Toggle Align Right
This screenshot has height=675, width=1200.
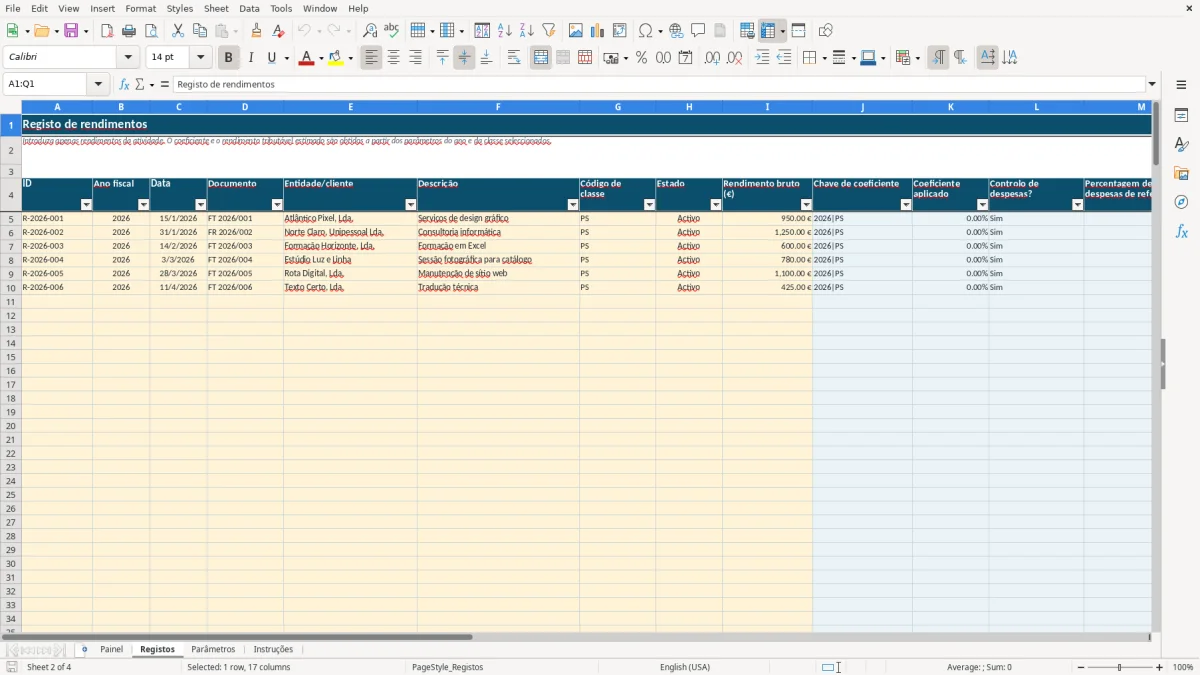point(416,58)
